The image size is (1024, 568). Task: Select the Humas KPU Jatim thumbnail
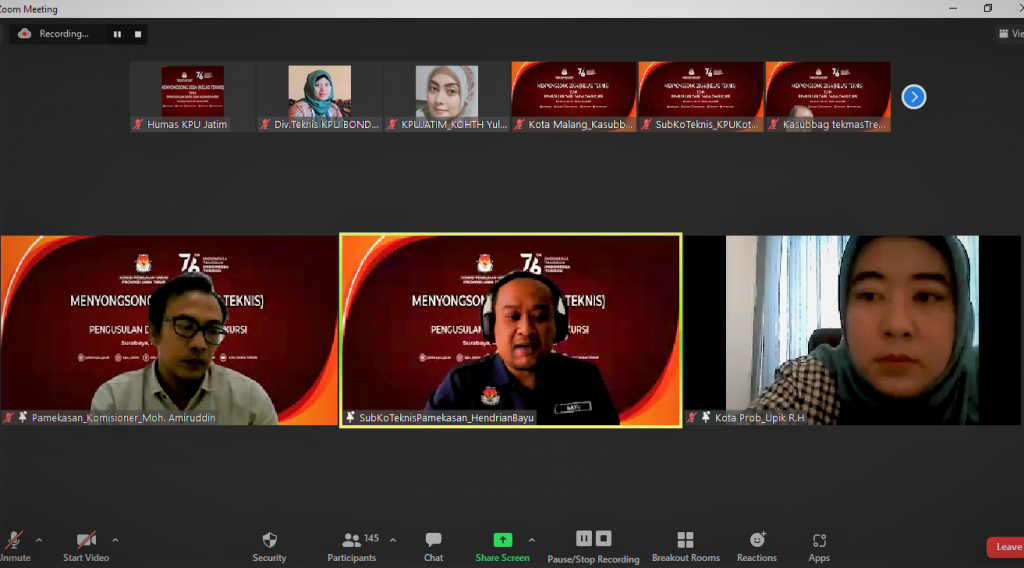192,97
